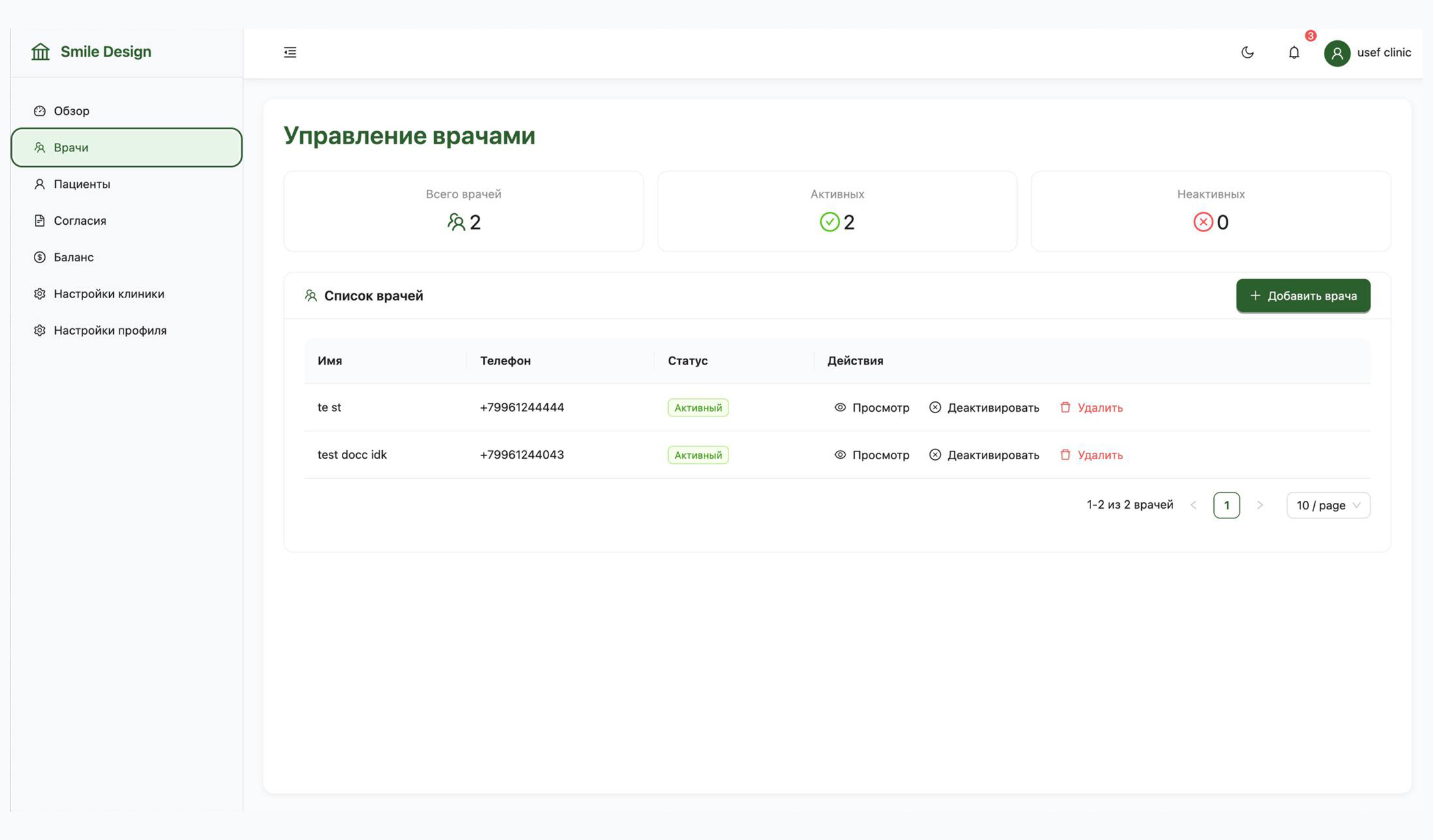Click Добавить врача button
The height and width of the screenshot is (840, 1433).
1302,296
